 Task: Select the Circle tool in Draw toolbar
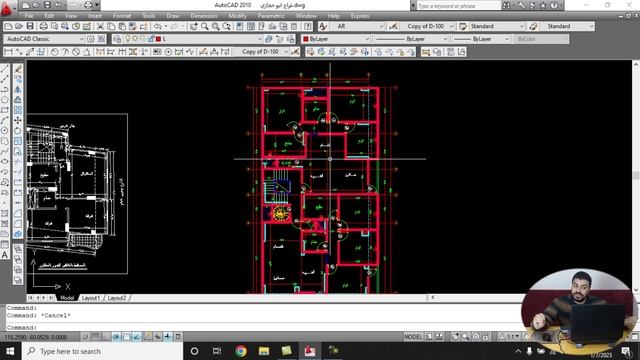[5, 131]
